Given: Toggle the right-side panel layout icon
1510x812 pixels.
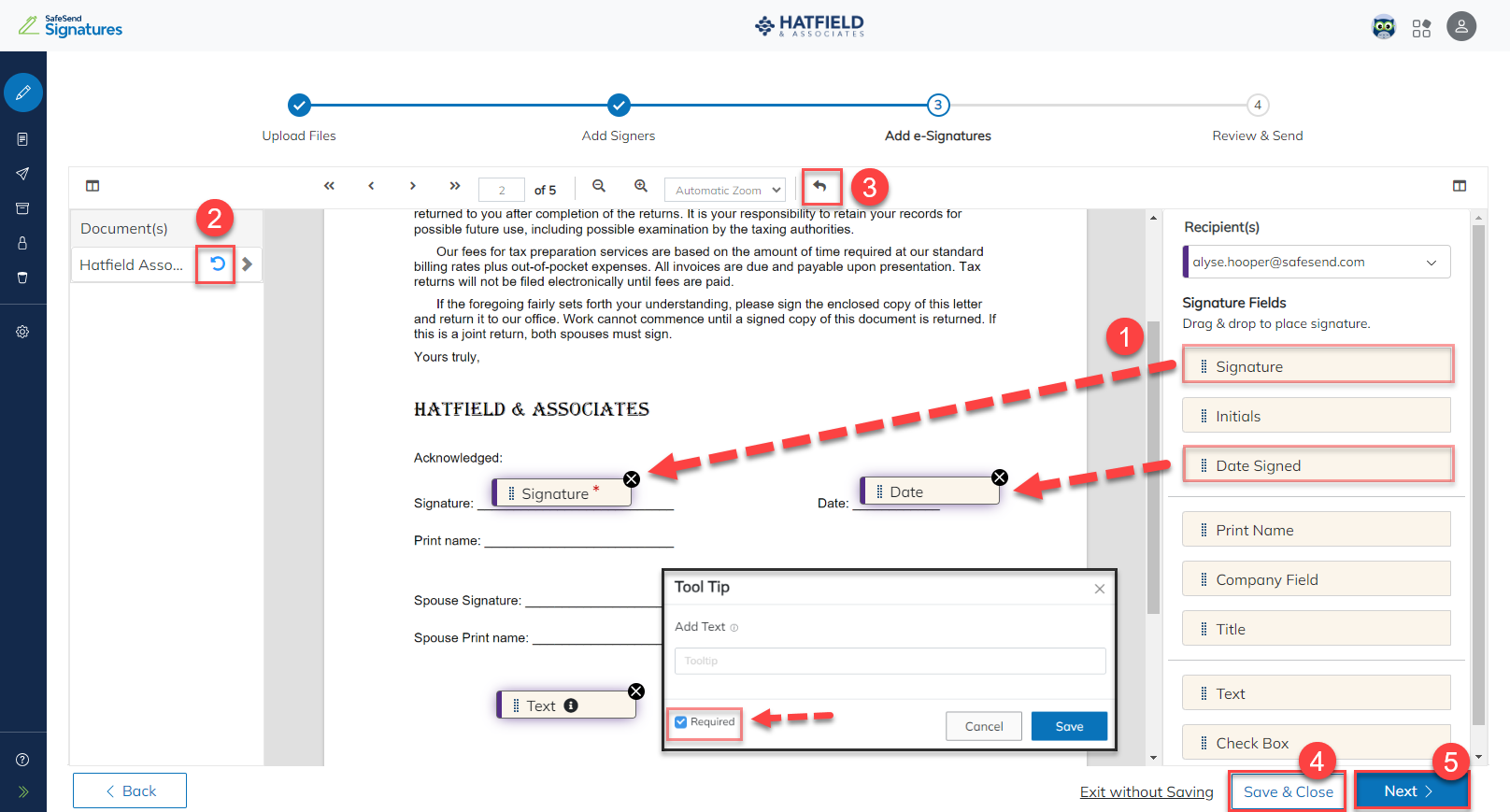Looking at the screenshot, I should tap(1460, 186).
